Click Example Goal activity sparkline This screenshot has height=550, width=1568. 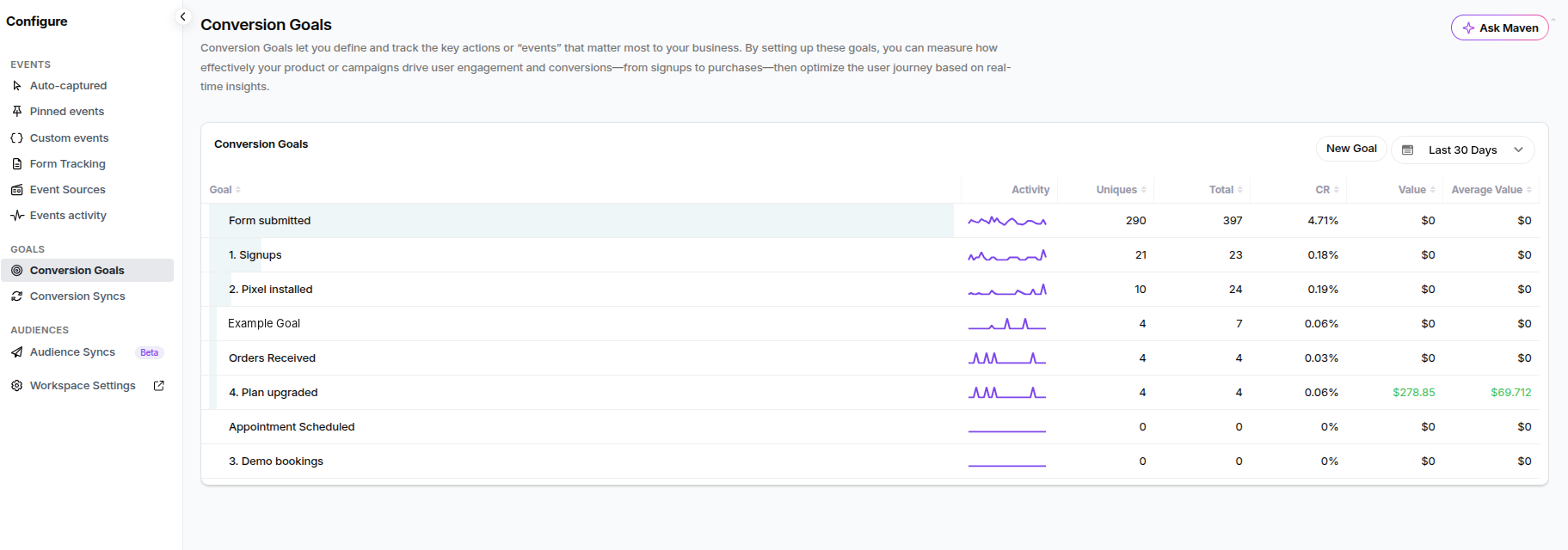1007,324
